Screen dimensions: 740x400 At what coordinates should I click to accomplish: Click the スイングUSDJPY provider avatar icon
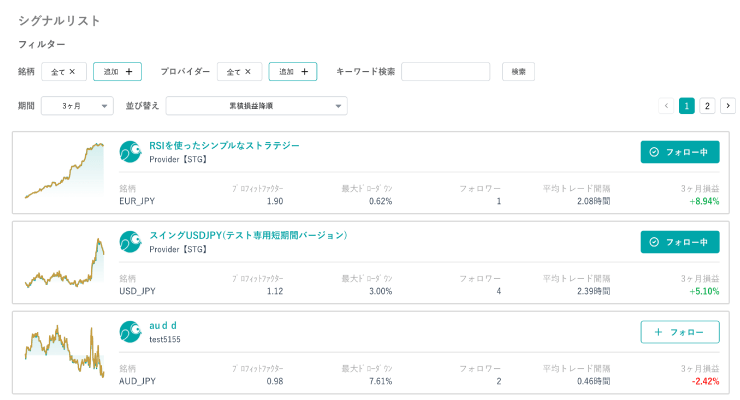coord(129,242)
